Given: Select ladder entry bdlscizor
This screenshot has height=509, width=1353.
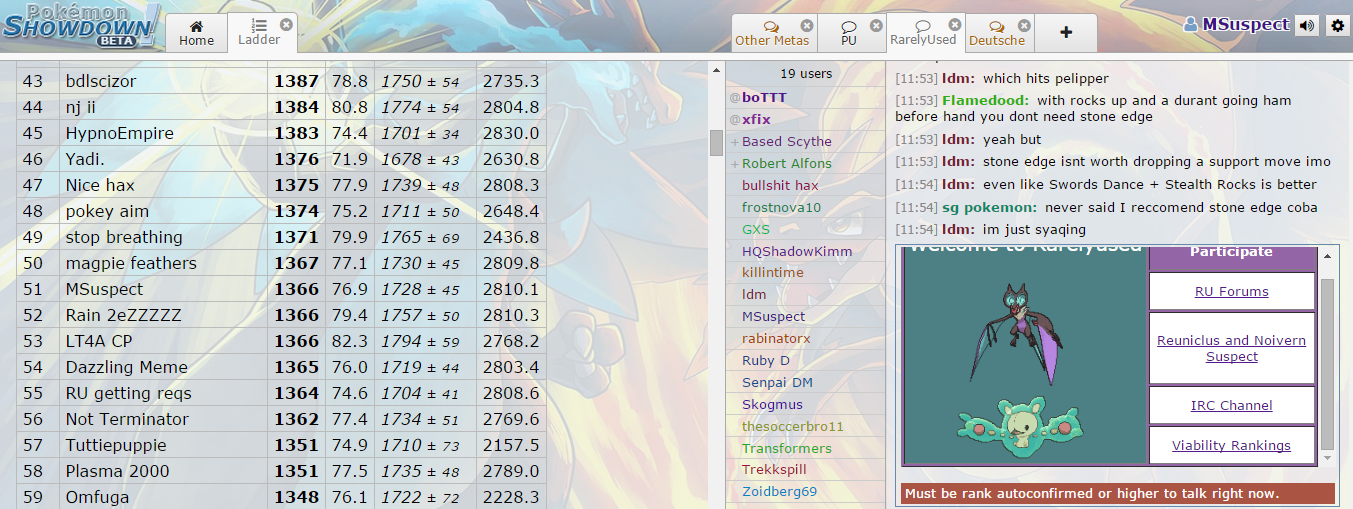Looking at the screenshot, I should [282, 81].
